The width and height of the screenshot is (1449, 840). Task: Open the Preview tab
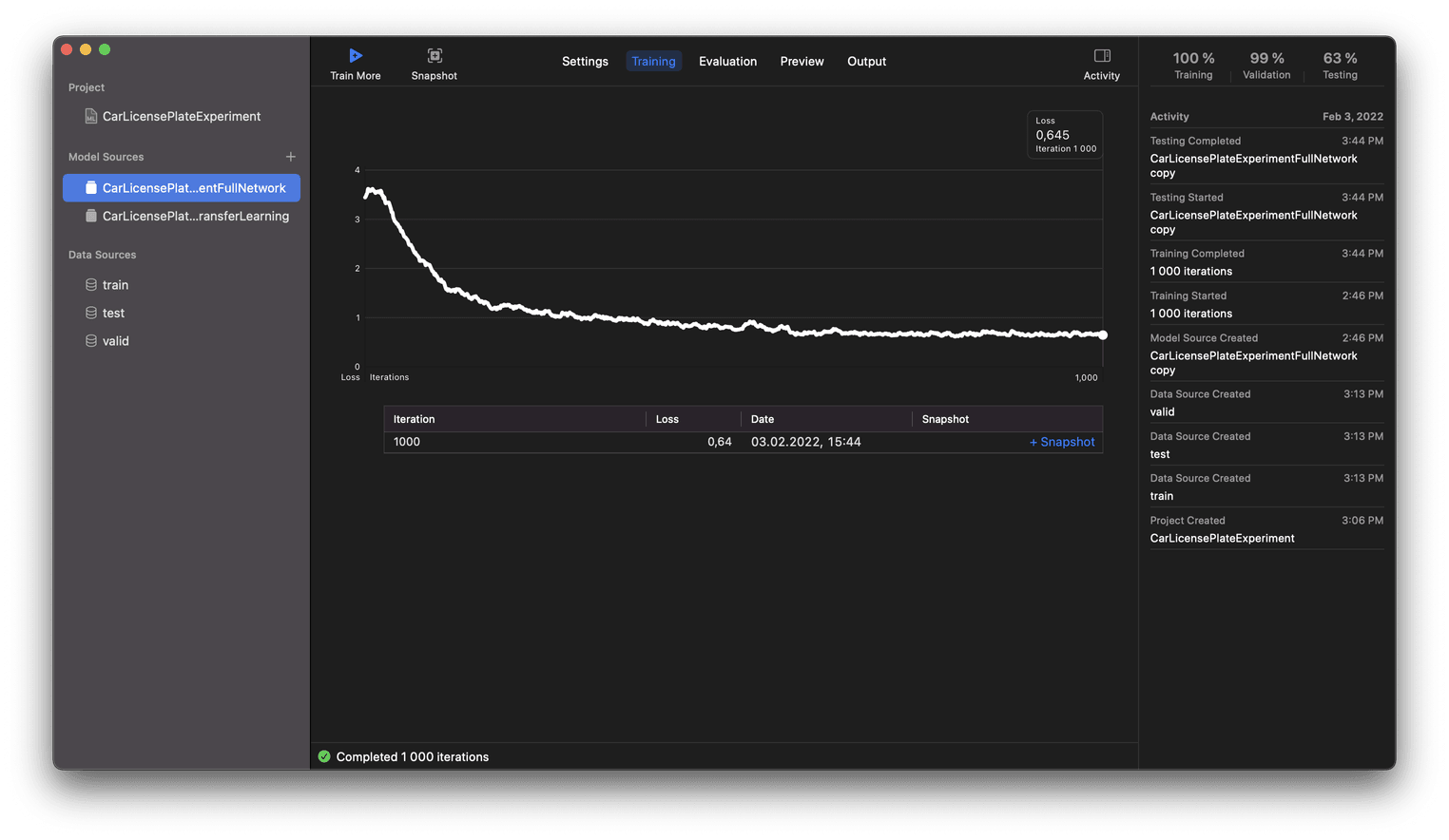(802, 61)
